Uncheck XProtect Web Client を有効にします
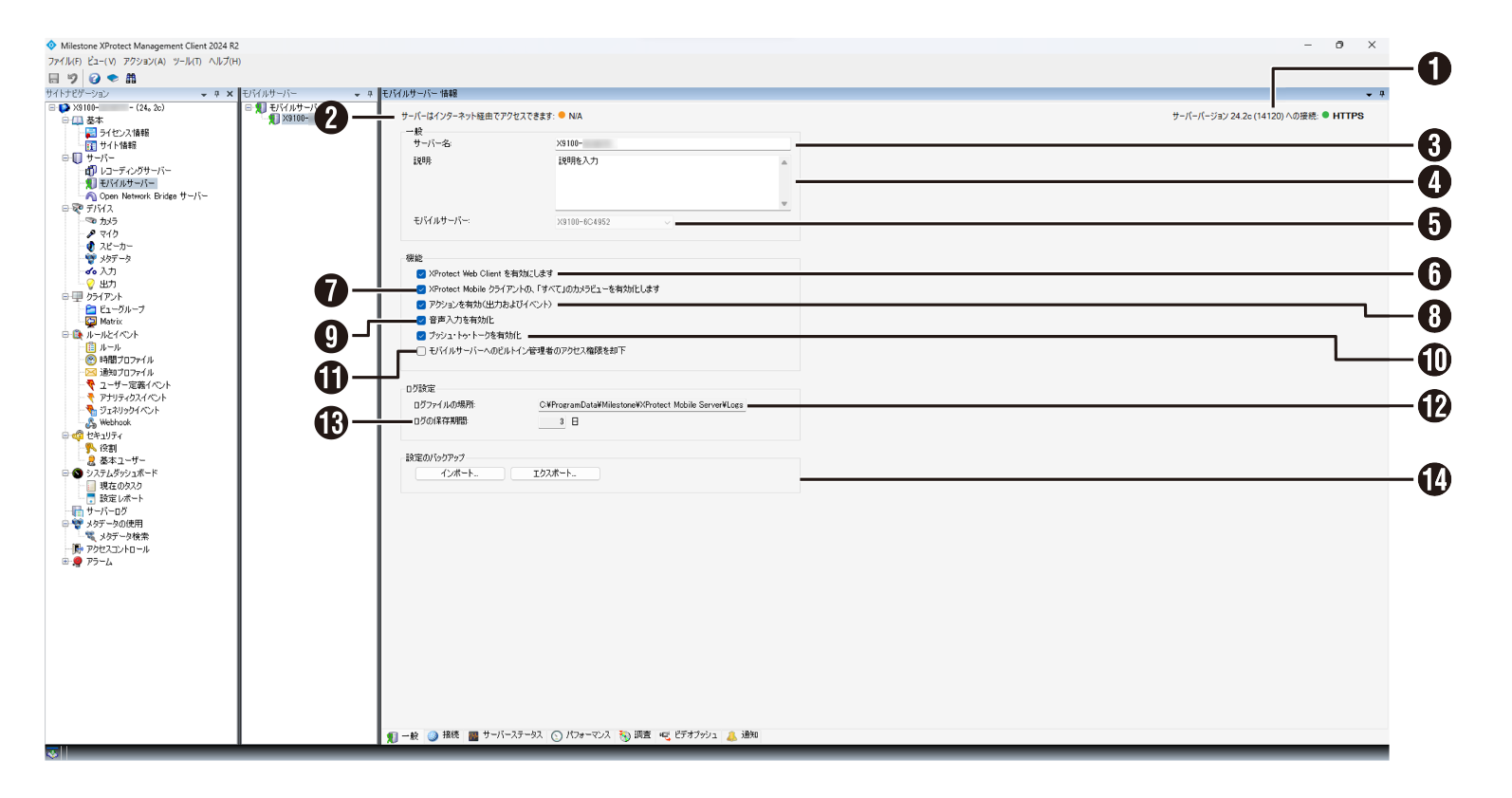Screen dimensions: 1512x798 coord(421,274)
